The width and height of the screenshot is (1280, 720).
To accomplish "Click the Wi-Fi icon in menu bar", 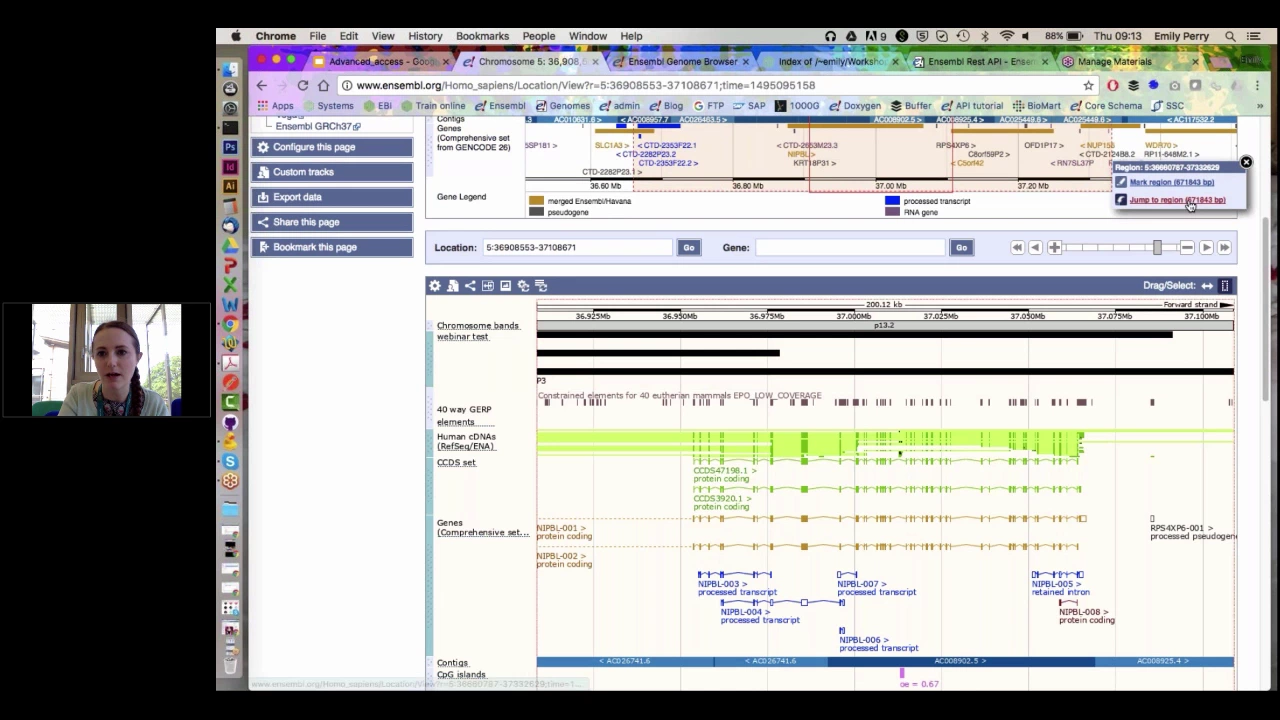I will (1007, 36).
